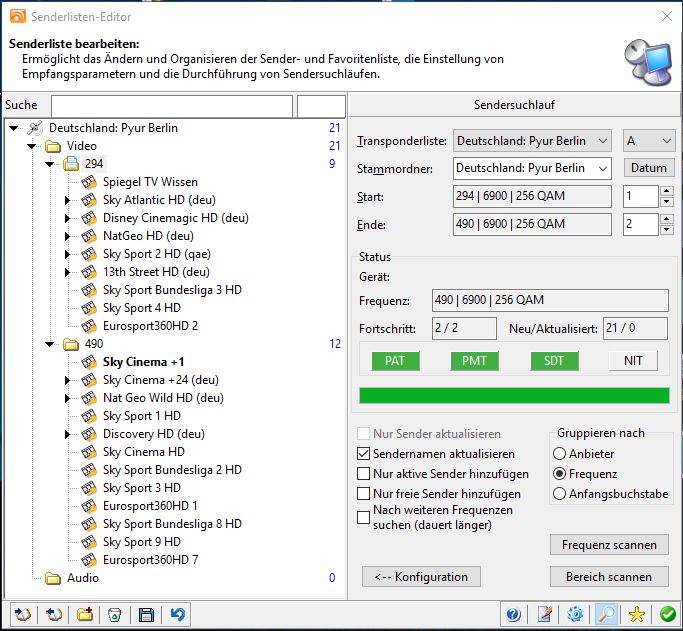Select Sky Cinema +1 in the channel tree
683x631 pixels.
143,362
